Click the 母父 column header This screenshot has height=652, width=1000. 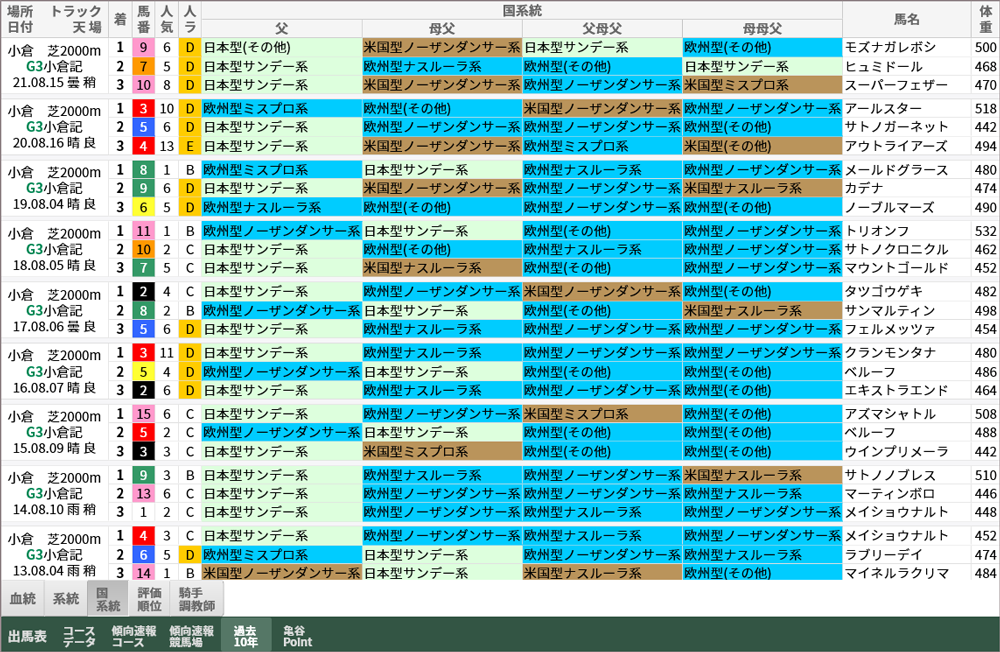coord(442,29)
